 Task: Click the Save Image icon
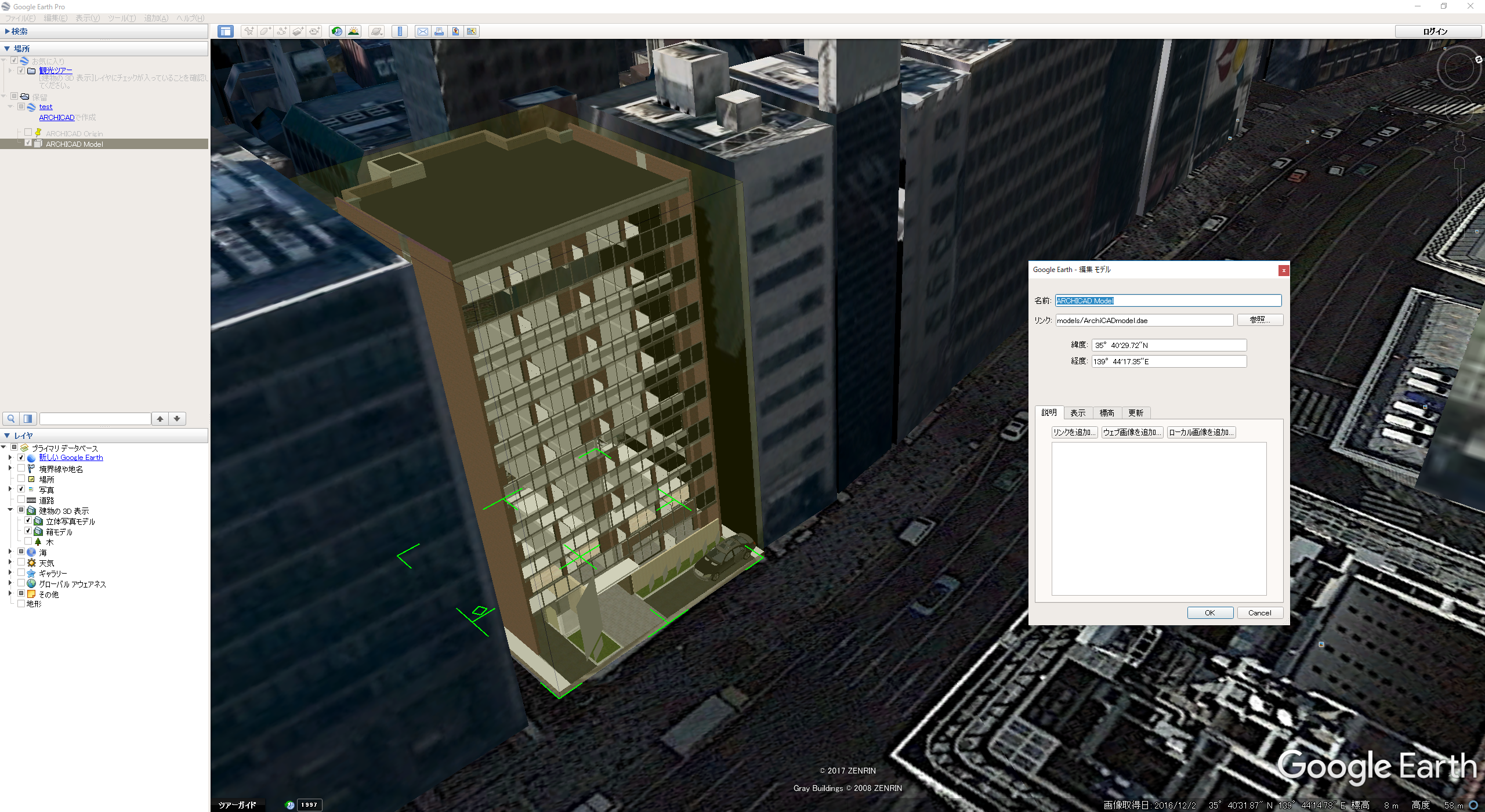(455, 31)
